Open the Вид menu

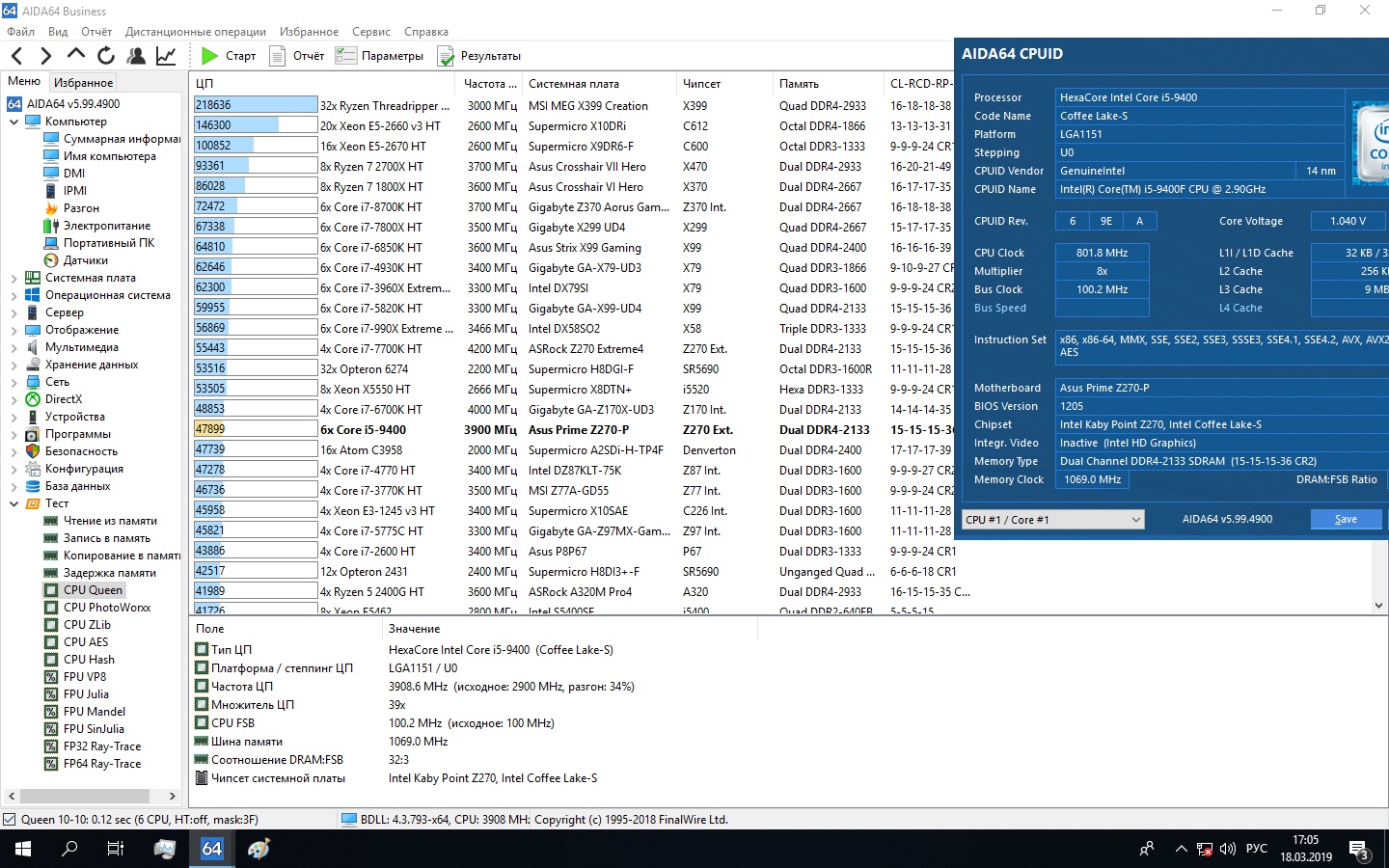pos(58,32)
